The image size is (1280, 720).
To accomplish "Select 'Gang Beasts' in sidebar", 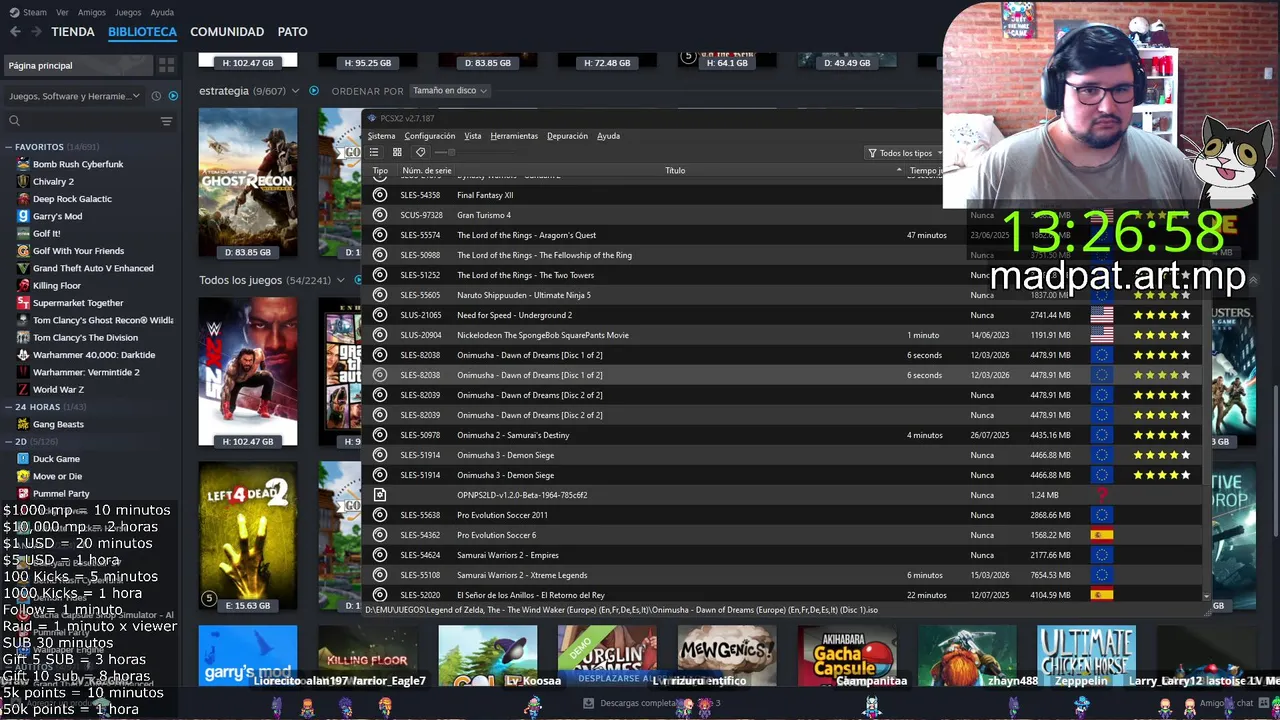I will tap(58, 424).
